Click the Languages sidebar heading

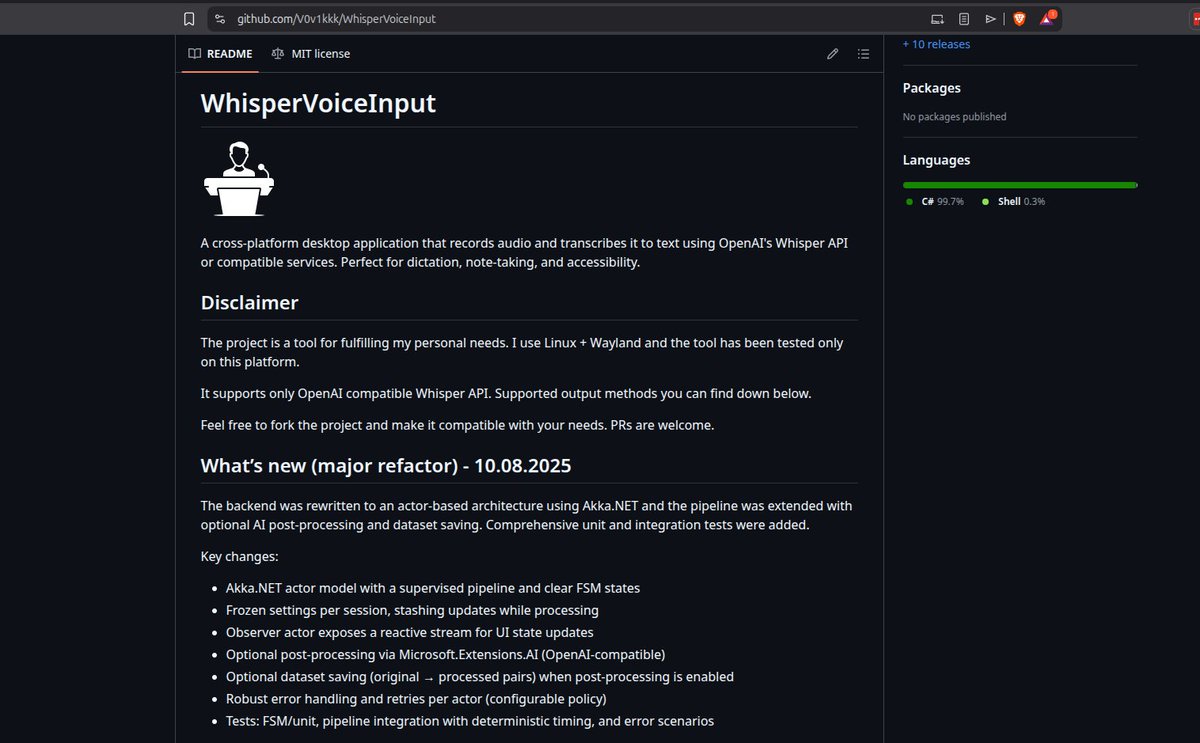[x=936, y=160]
